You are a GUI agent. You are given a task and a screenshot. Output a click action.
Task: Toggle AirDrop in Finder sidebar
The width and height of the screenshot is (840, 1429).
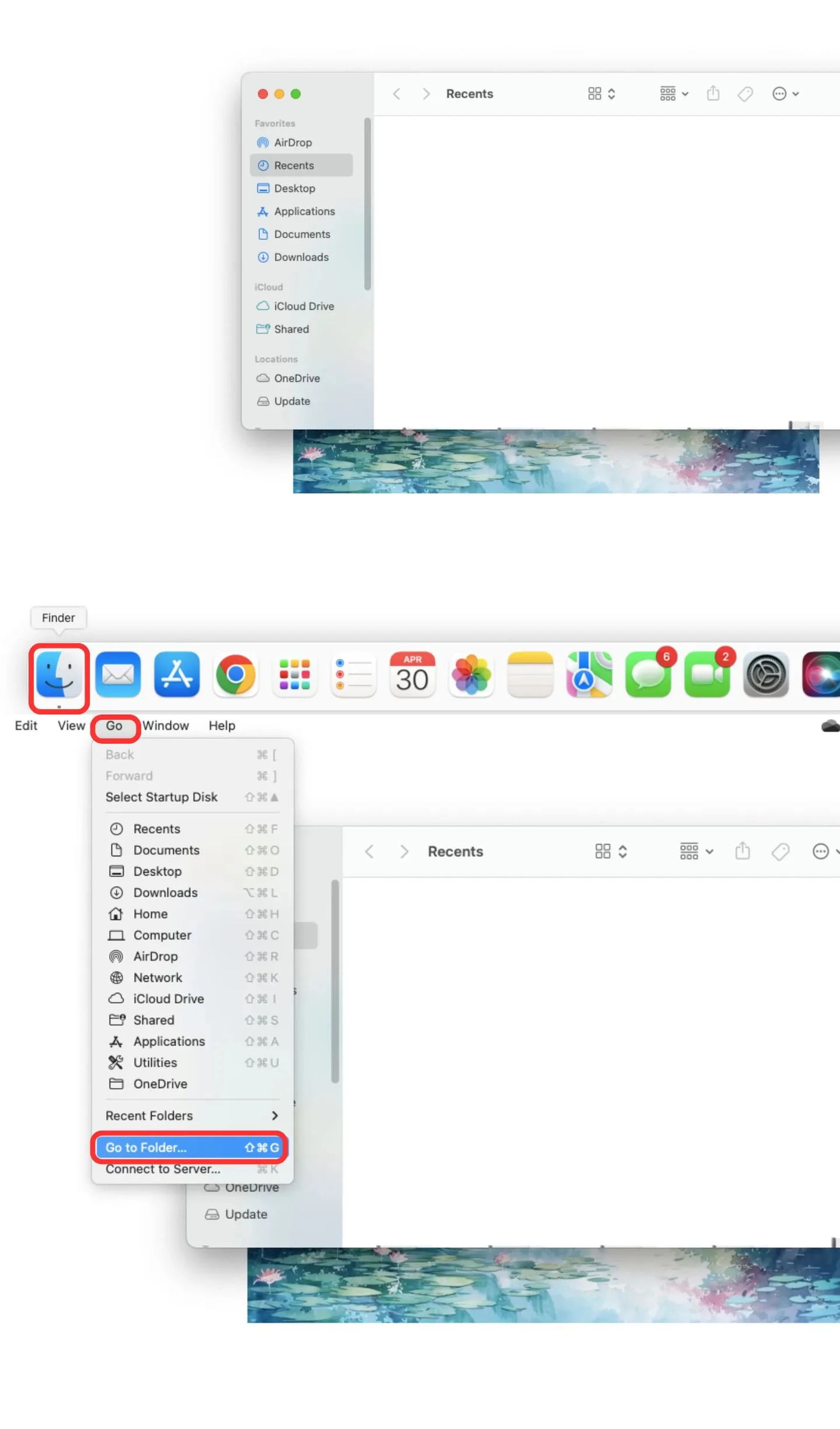pos(293,142)
